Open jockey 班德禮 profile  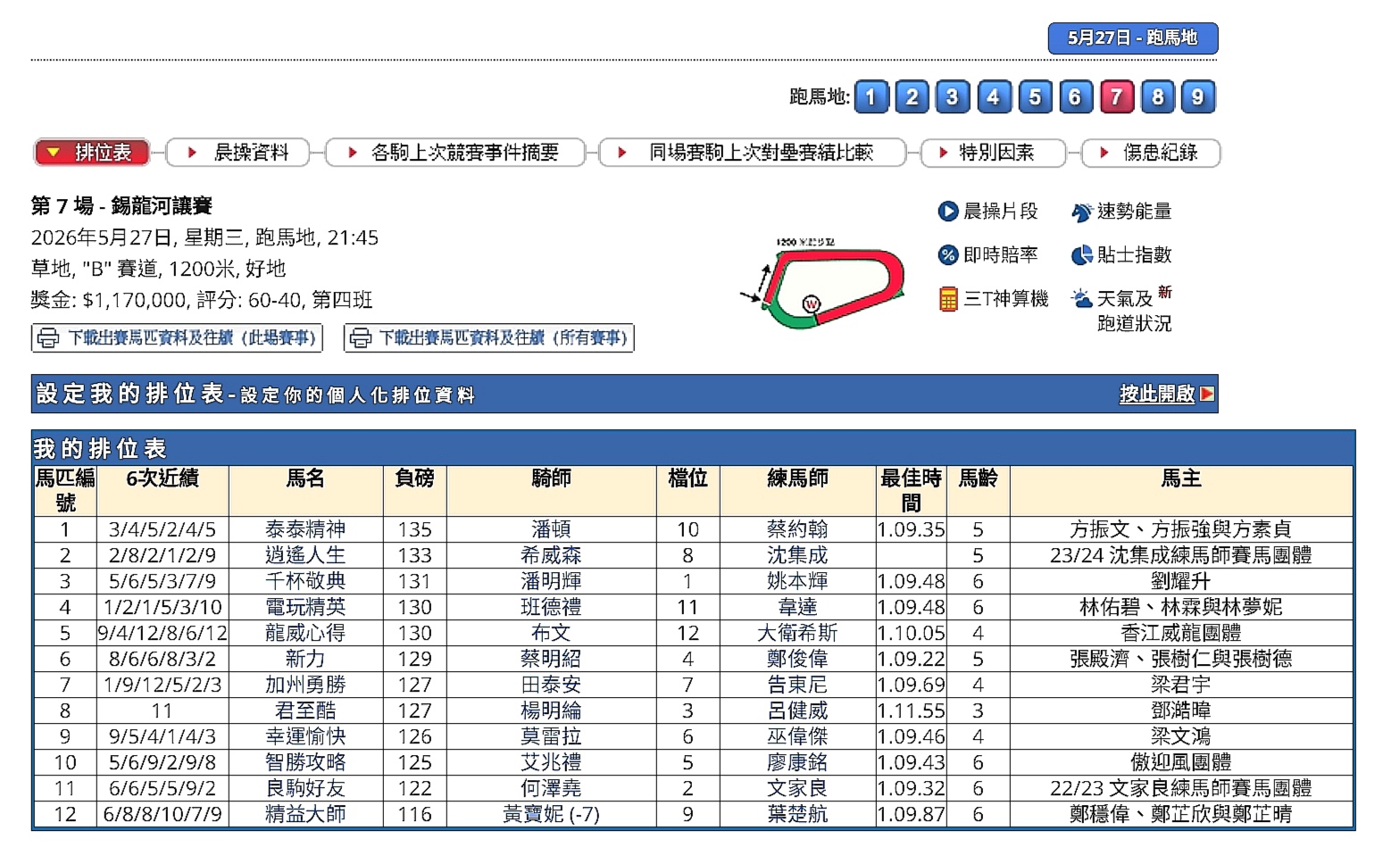coord(551,607)
